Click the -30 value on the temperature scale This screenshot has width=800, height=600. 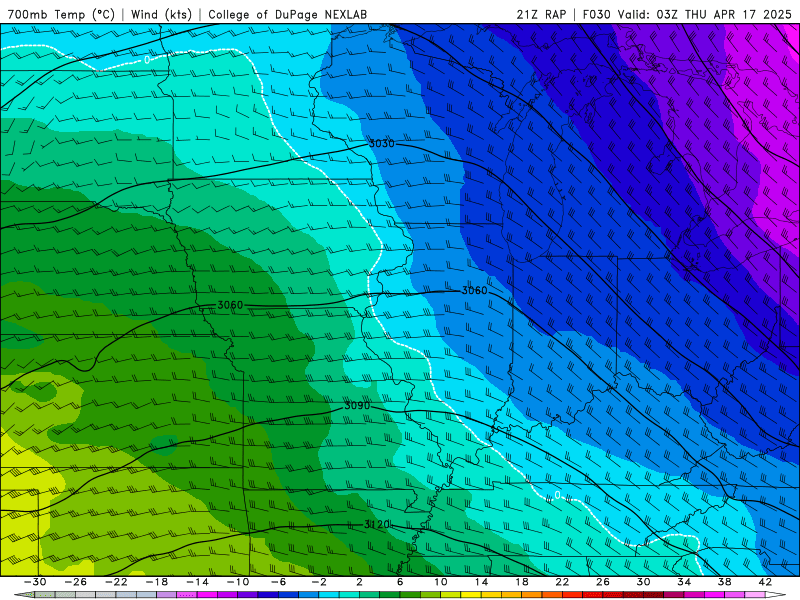[35, 582]
